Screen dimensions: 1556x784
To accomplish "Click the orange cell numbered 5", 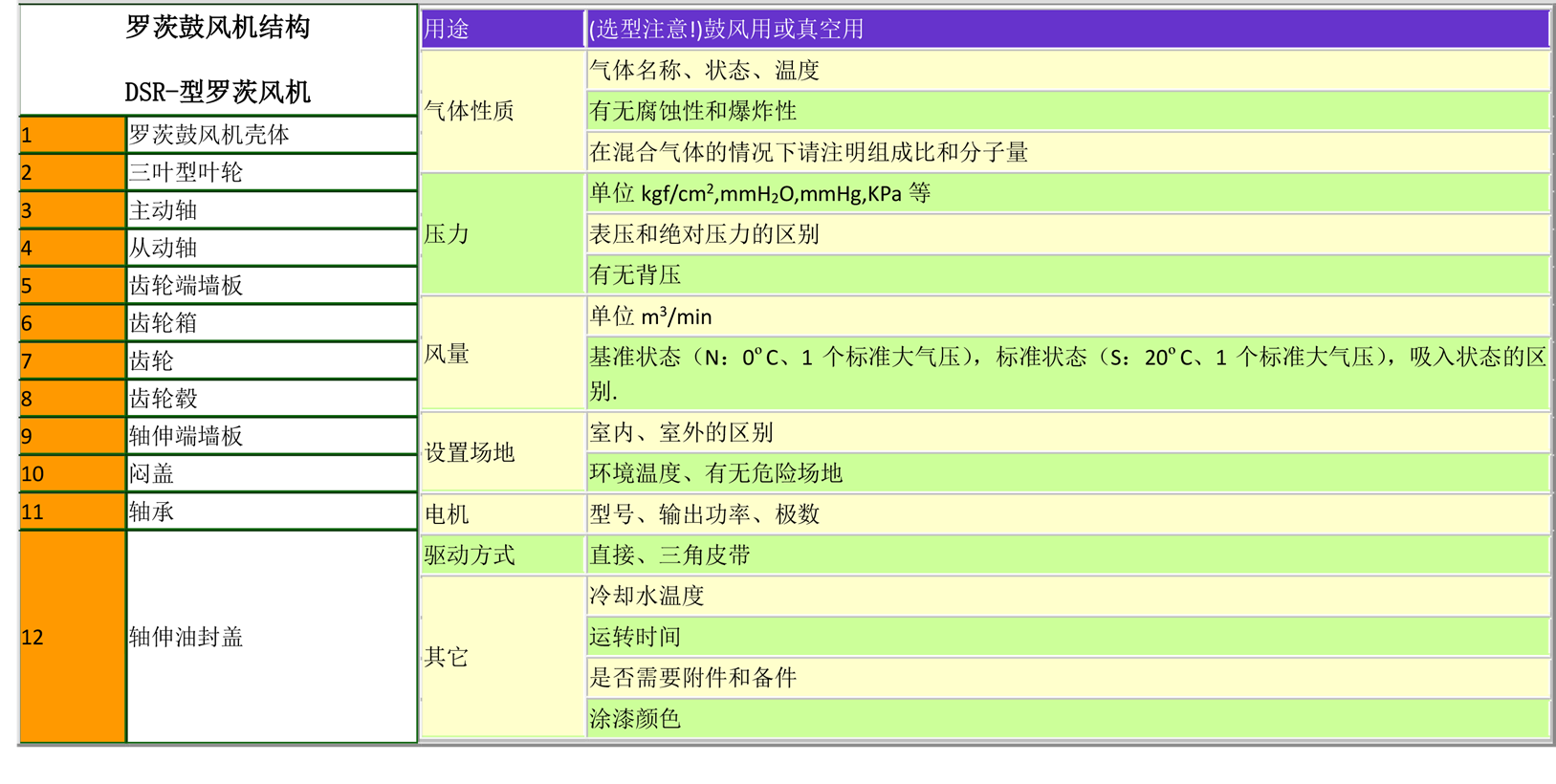I will pyautogui.click(x=72, y=286).
